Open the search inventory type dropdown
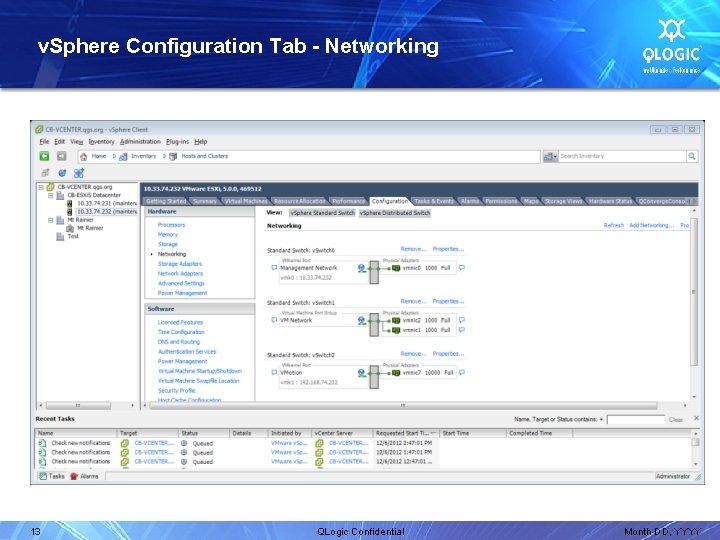This screenshot has width=720, height=540. tap(550, 156)
